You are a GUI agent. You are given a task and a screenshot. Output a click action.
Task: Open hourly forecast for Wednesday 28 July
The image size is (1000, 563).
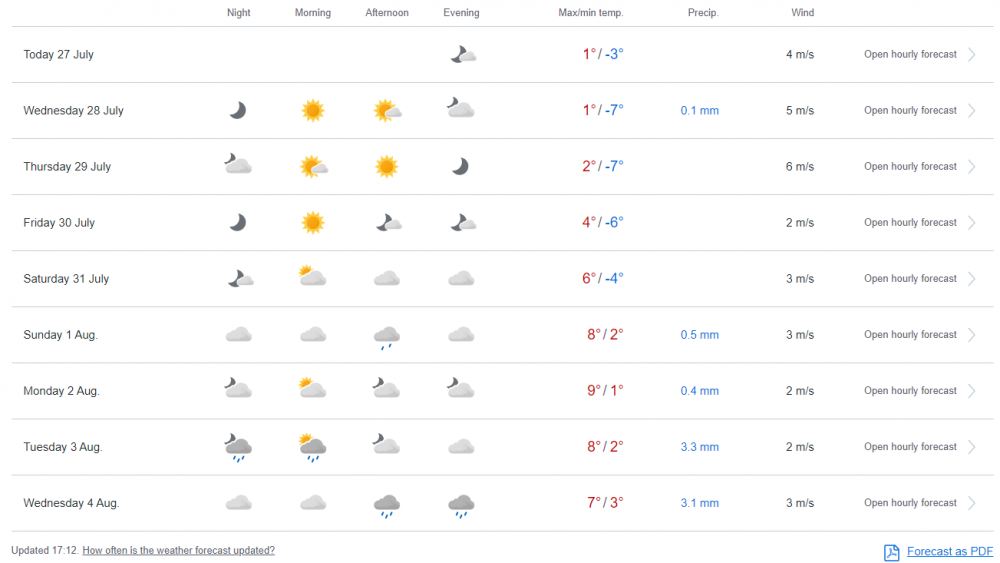click(910, 111)
